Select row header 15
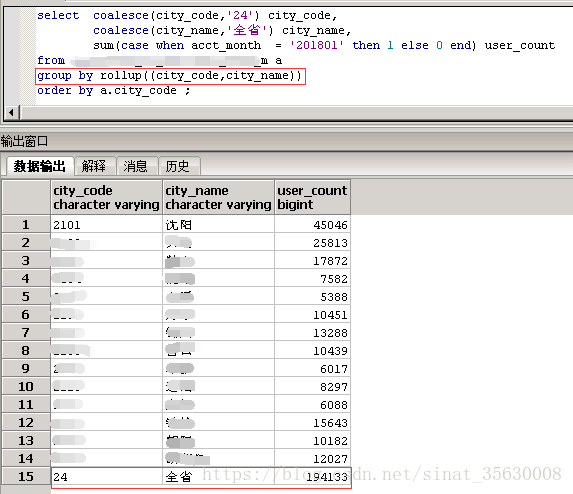 26,476
